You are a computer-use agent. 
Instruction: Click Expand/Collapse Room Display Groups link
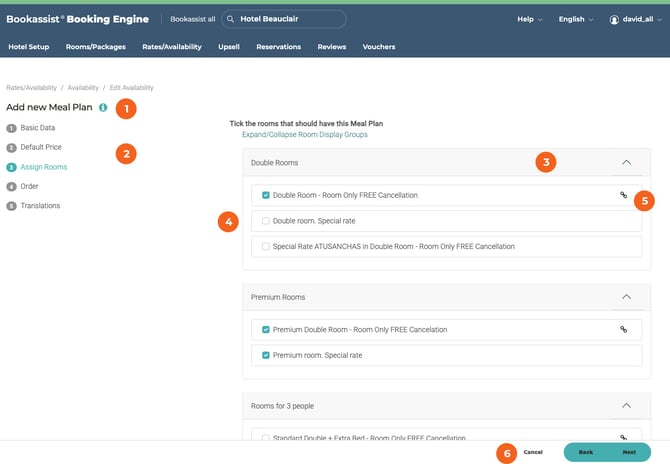pos(305,133)
